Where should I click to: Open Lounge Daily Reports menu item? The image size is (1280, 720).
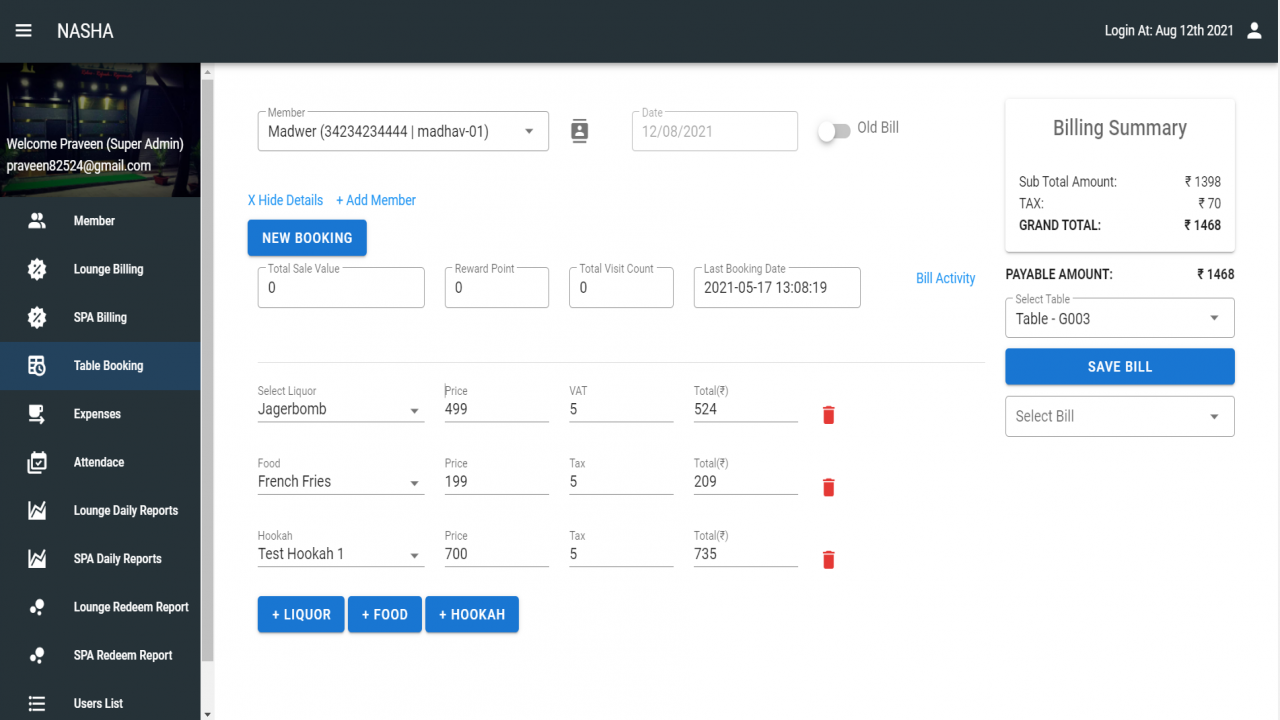(x=100, y=510)
